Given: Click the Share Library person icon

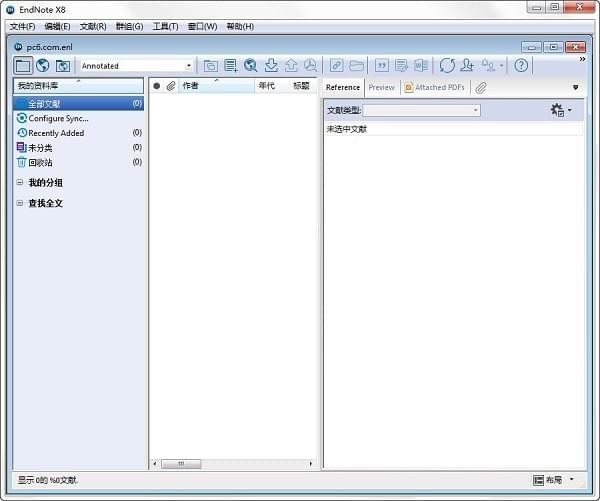Looking at the screenshot, I should click(x=467, y=66).
